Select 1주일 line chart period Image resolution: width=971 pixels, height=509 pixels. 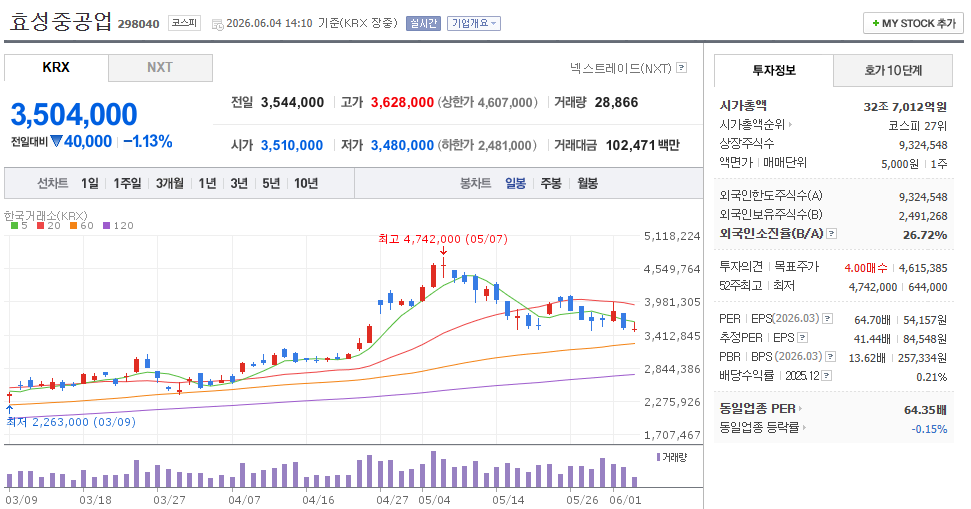pyautogui.click(x=127, y=183)
